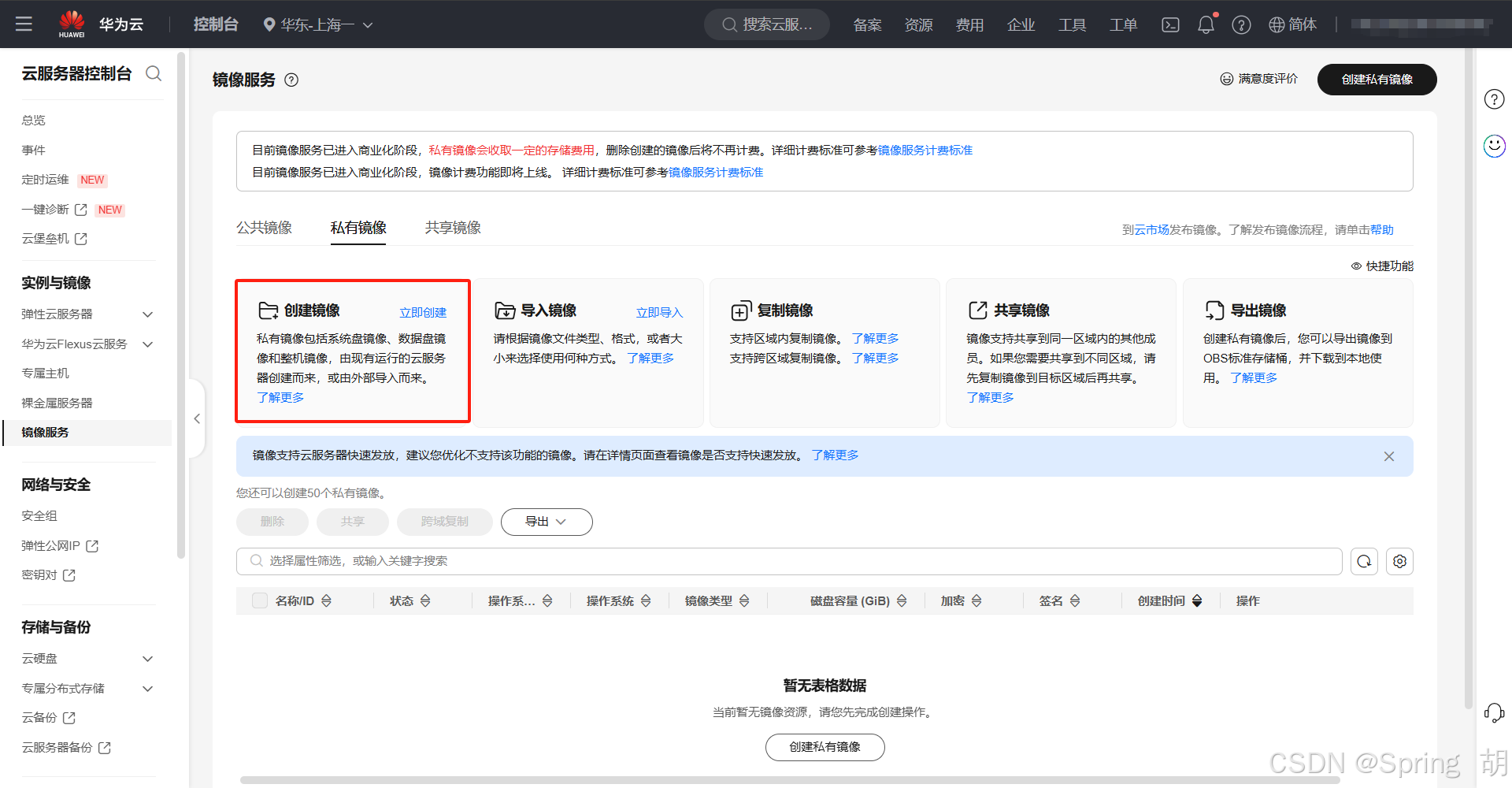Screen dimensions: 1512x788
Task: Open the 工单 top menu
Action: coord(1123,25)
